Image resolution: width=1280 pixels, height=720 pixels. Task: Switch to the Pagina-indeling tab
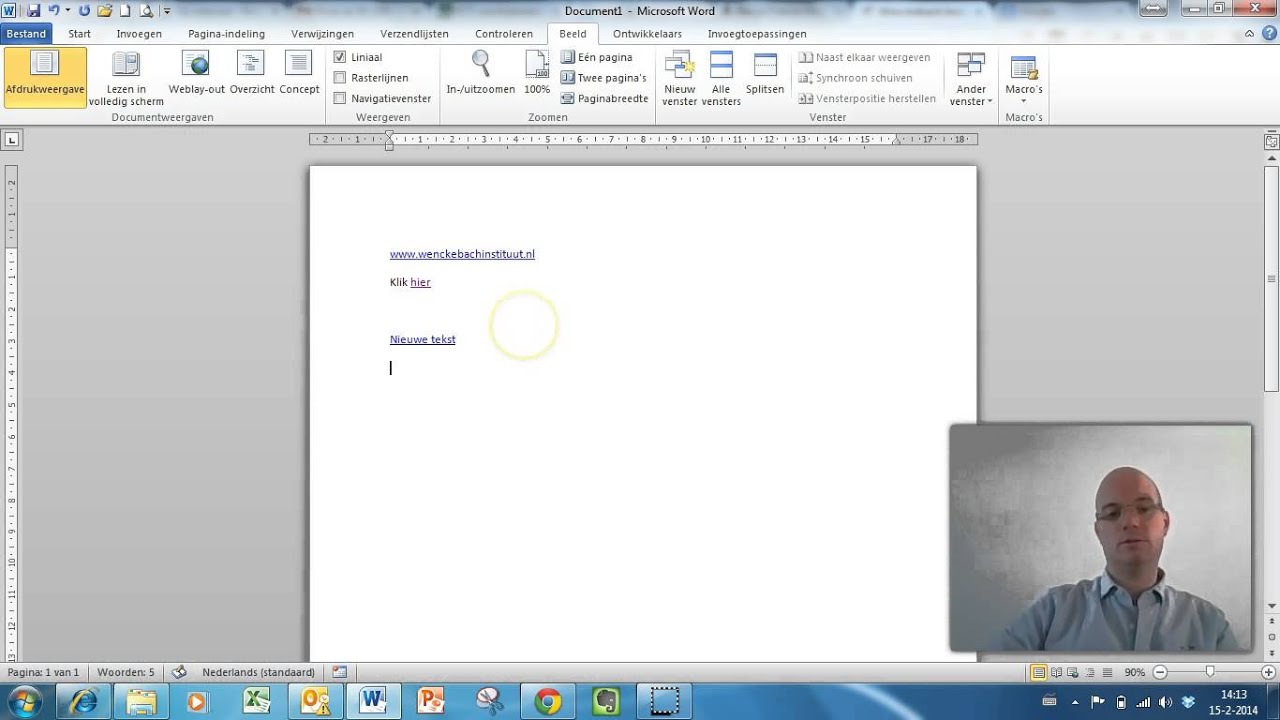[x=227, y=33]
